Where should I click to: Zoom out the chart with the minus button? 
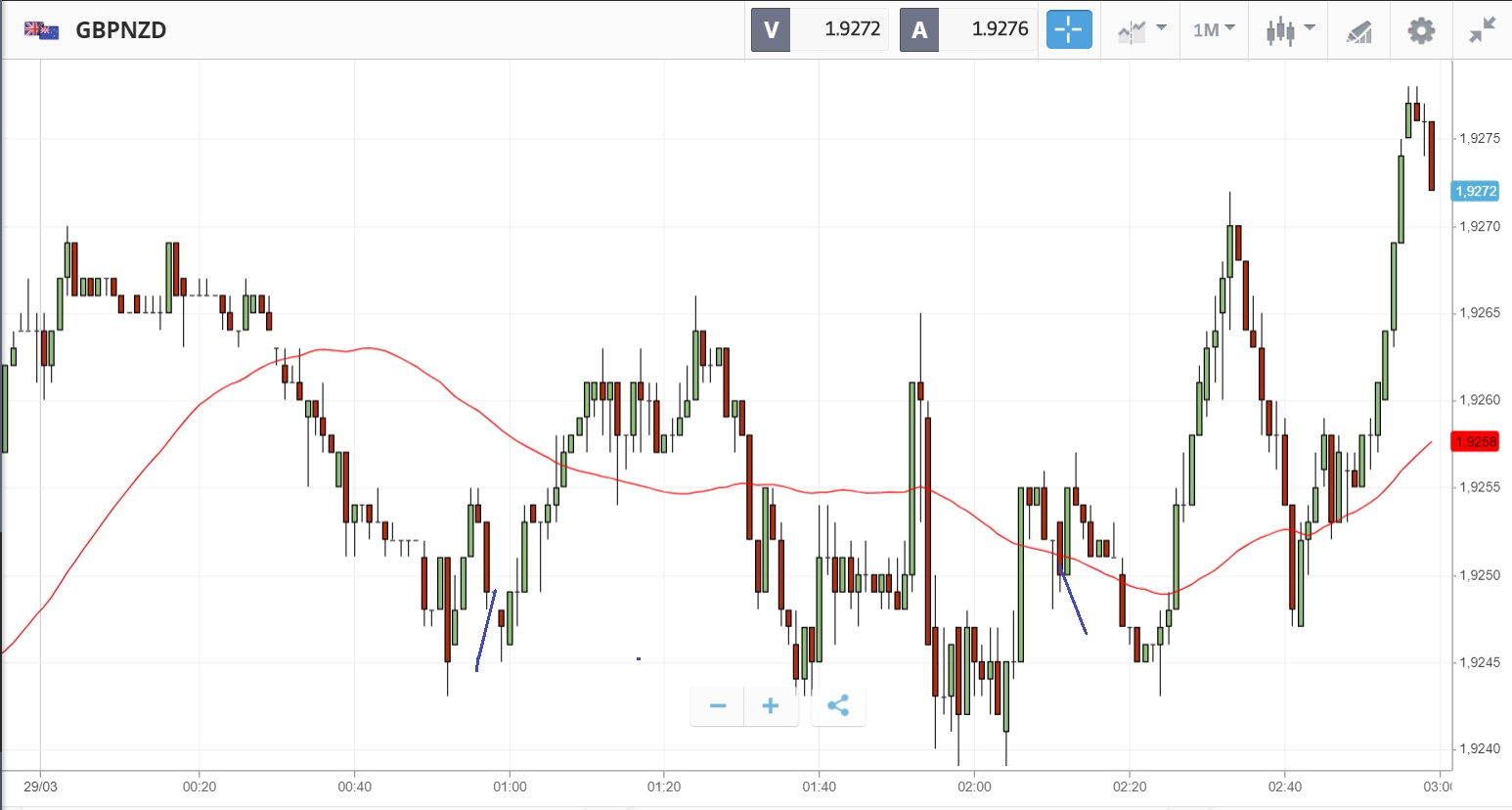718,706
